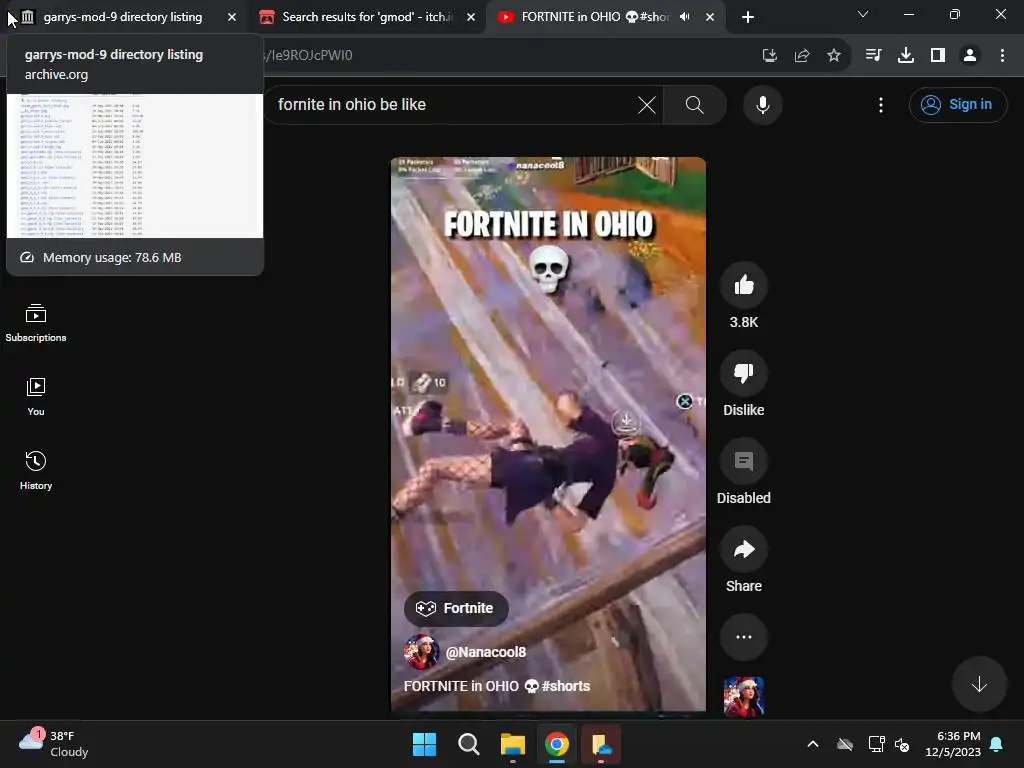Click the YouTube search box text

[351, 104]
